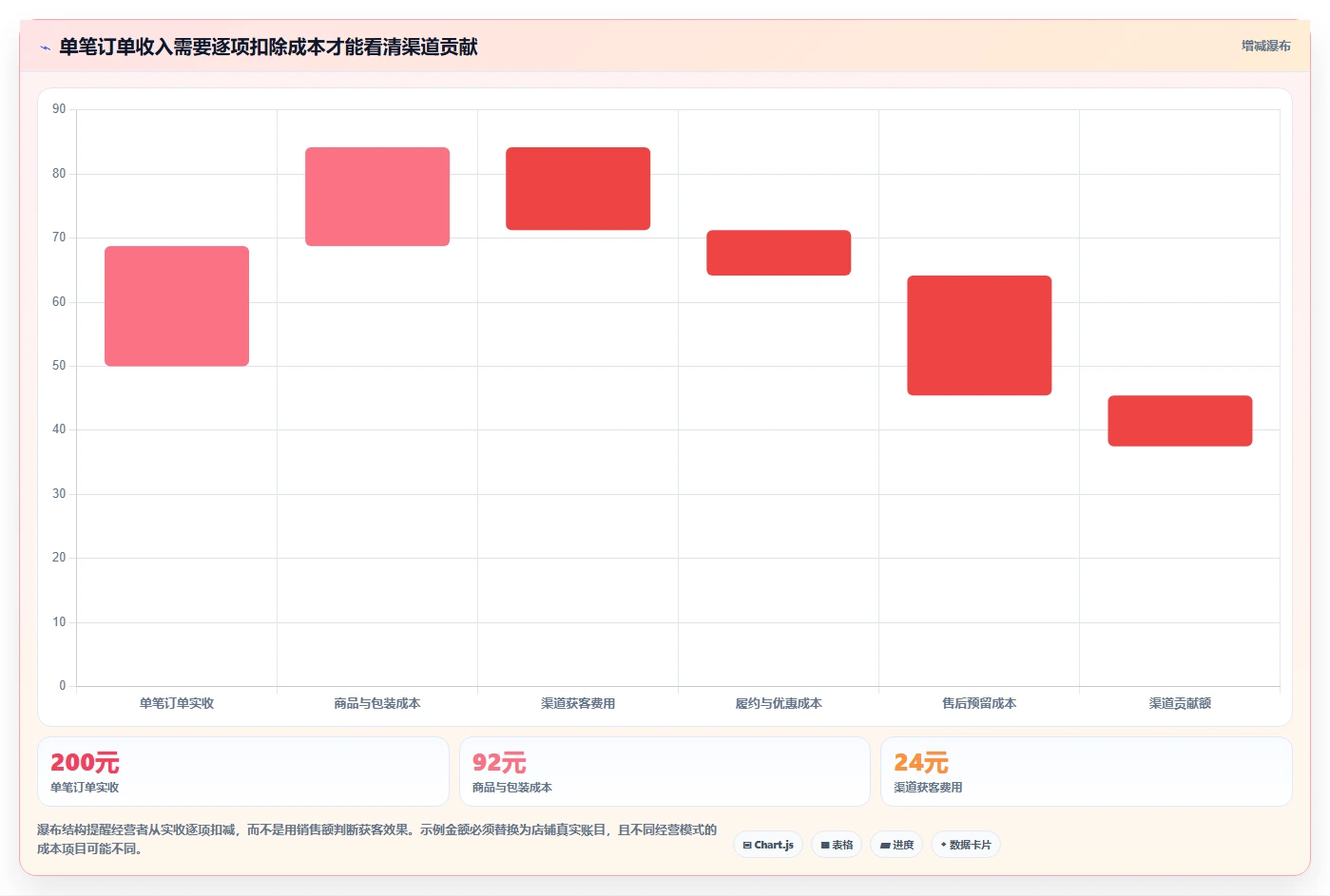Click the pink 商品与包装成本 waterfall bar
This screenshot has width=1330, height=896.
point(377,197)
